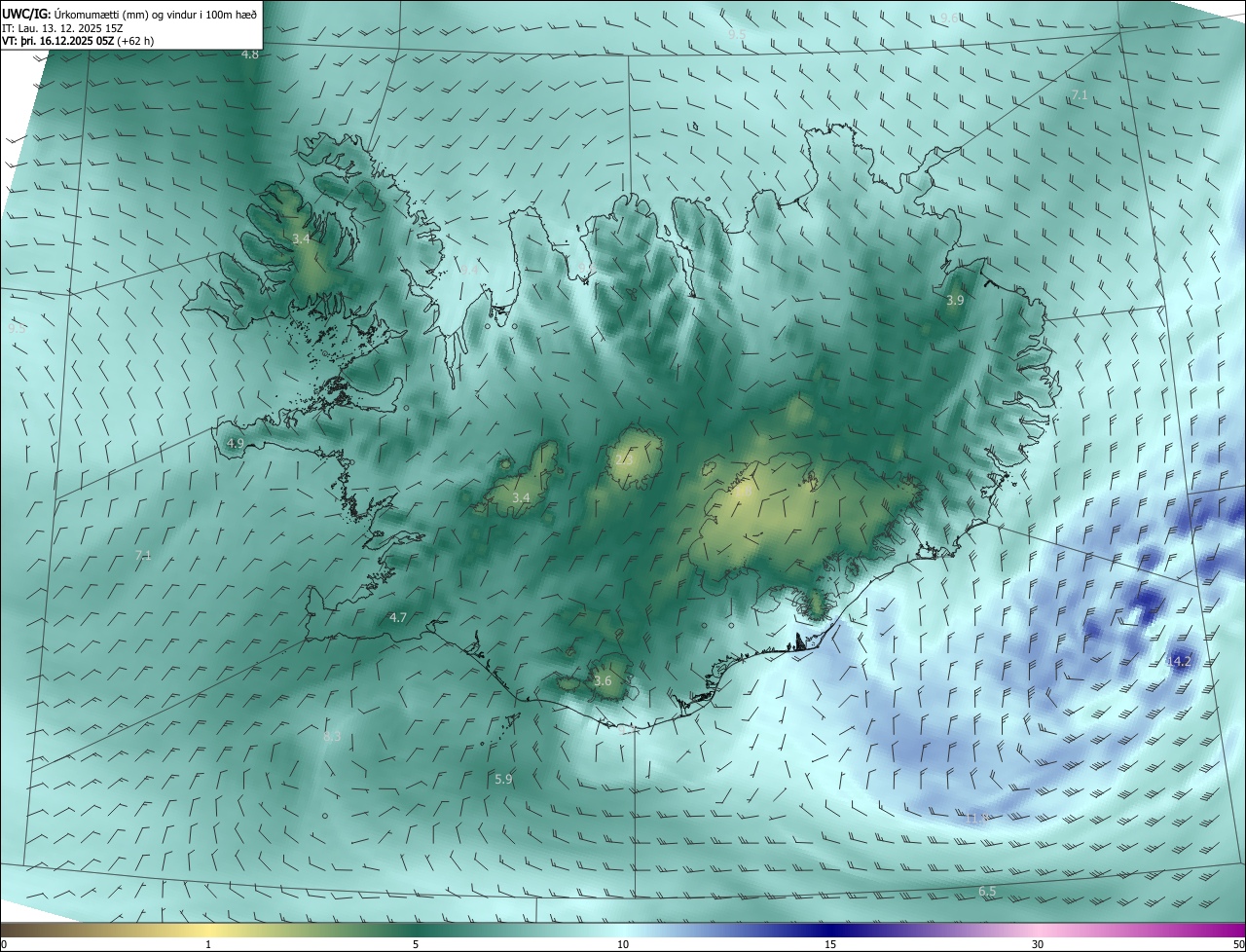Click the '15' tick on the colour scale
Screen dimensions: 1246x952
coord(830,944)
